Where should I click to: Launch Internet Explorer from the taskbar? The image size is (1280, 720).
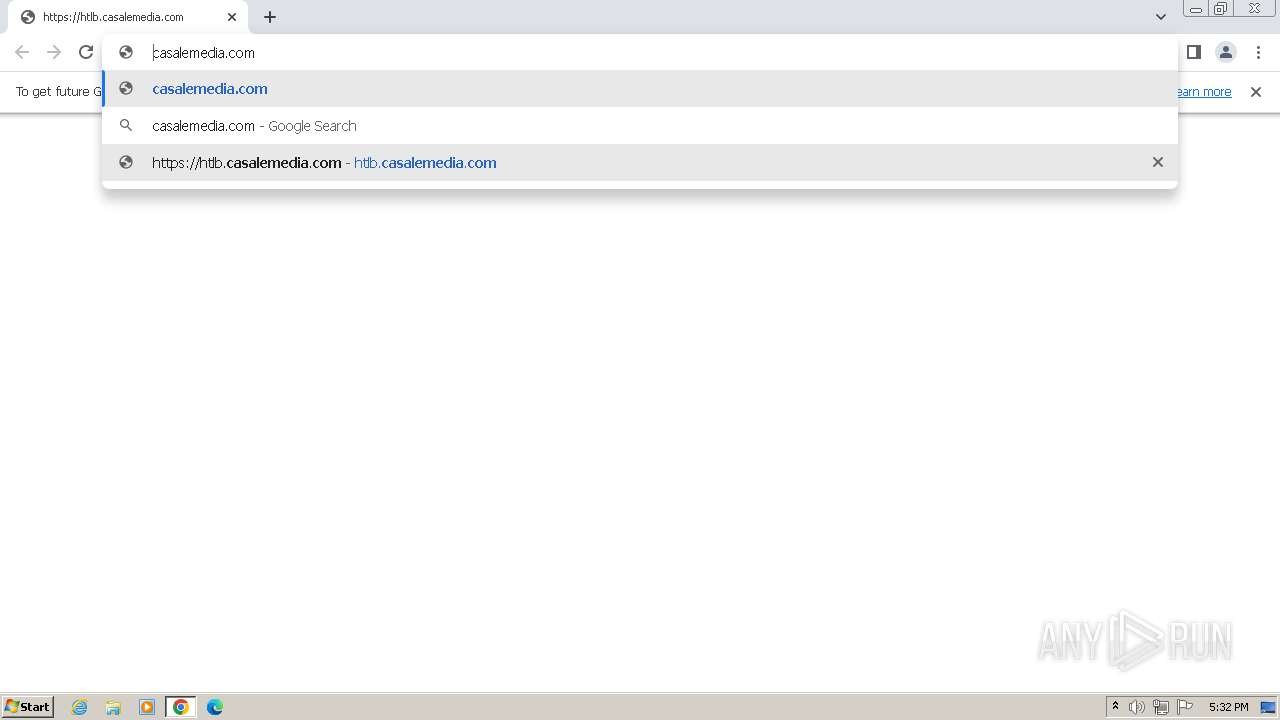[x=80, y=707]
